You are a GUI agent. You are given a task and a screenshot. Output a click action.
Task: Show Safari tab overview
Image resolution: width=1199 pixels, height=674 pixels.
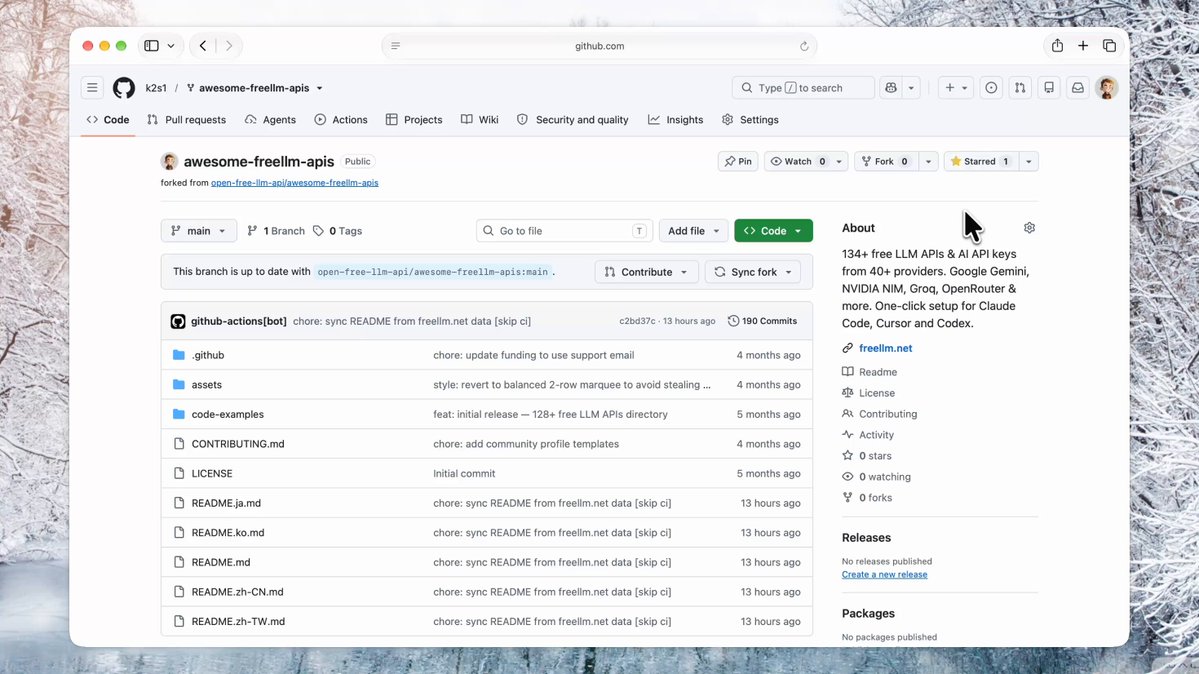click(x=1109, y=46)
